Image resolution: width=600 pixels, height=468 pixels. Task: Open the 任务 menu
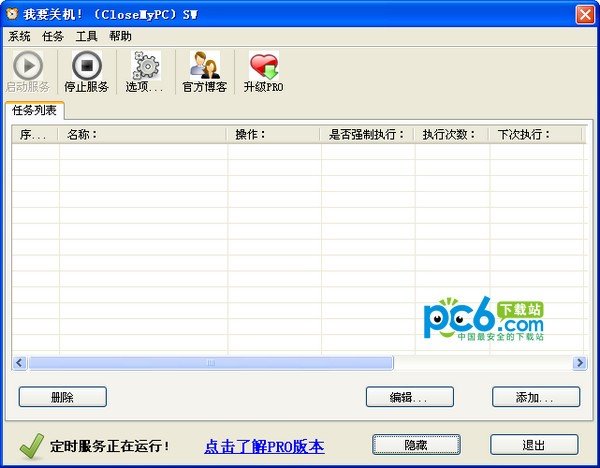(x=53, y=36)
